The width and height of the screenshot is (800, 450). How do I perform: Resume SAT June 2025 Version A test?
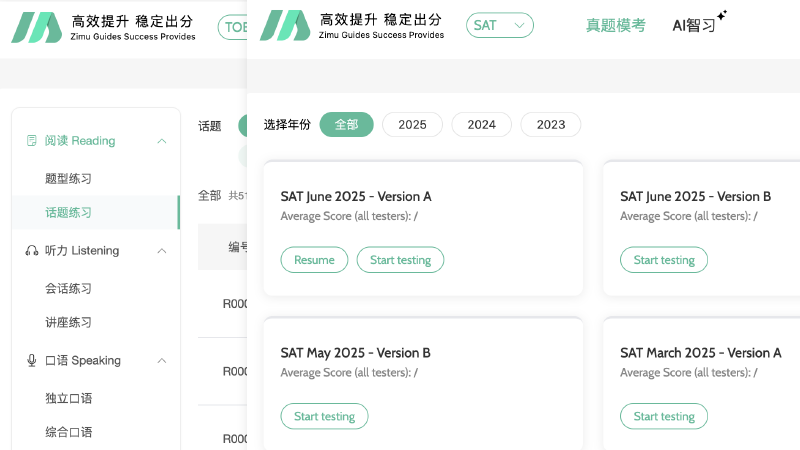[x=314, y=260]
